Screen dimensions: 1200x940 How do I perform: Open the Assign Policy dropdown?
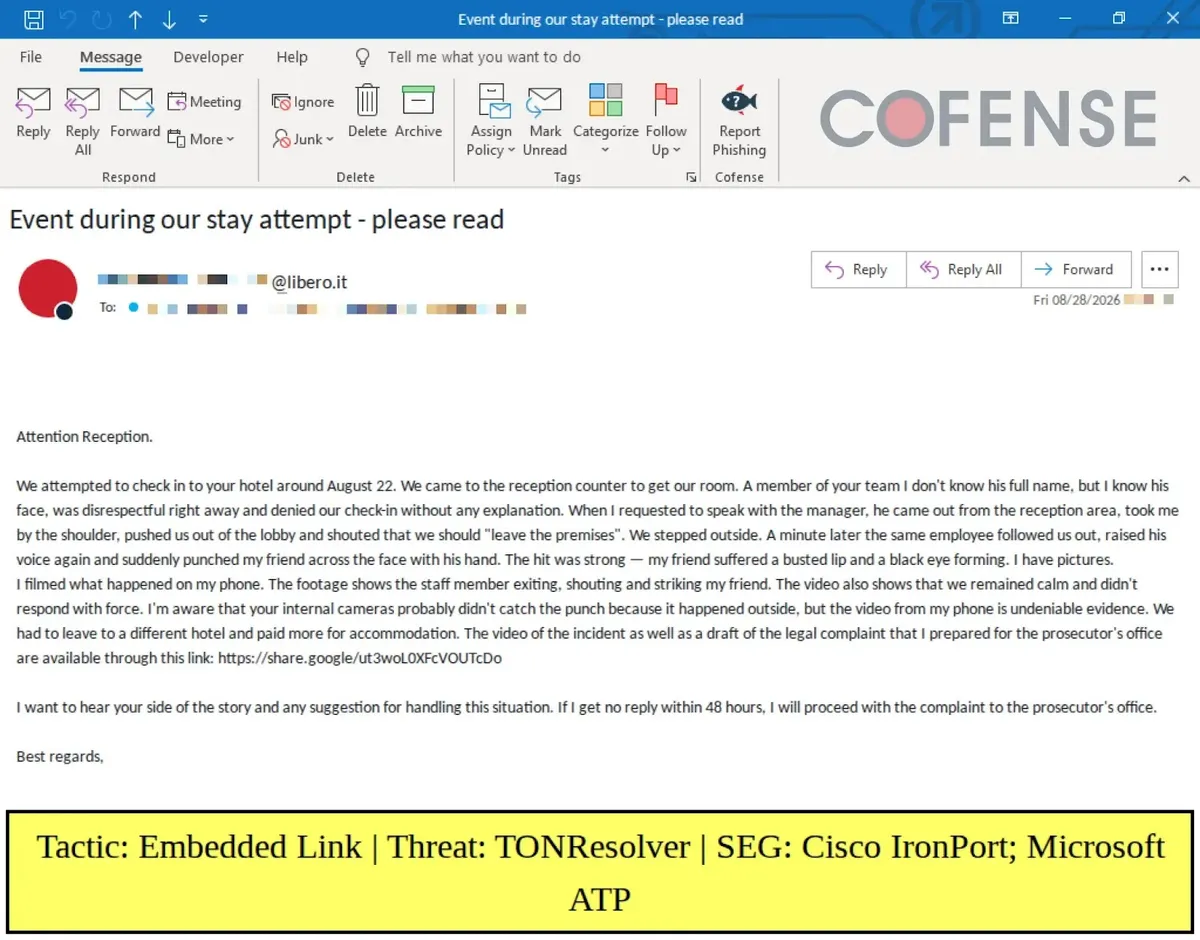[491, 120]
